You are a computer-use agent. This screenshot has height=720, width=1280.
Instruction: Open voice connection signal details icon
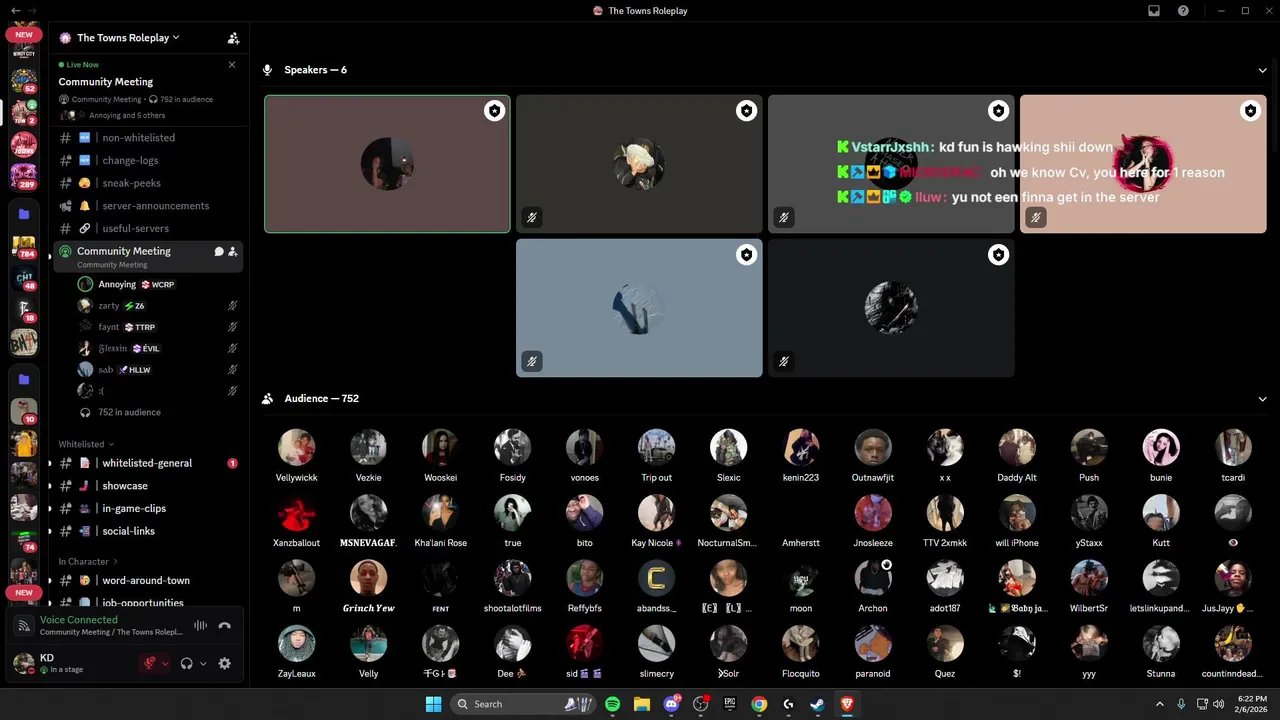24,626
